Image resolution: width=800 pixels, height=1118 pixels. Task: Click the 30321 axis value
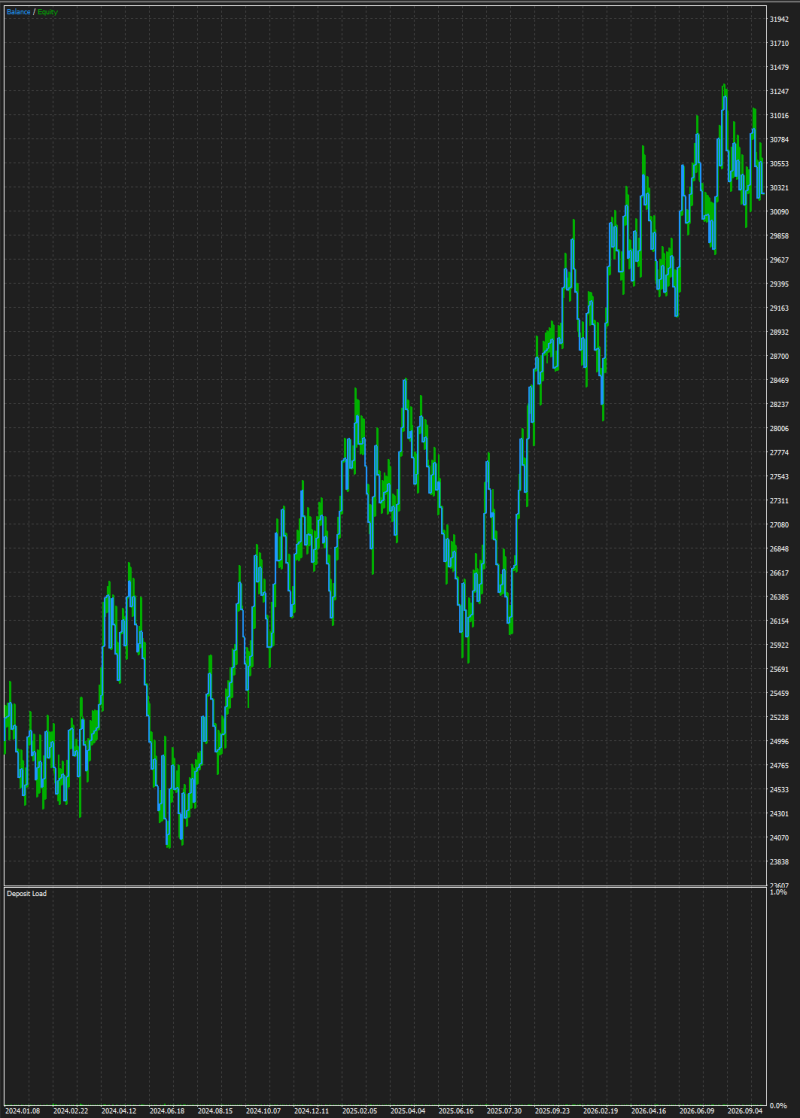coord(779,188)
